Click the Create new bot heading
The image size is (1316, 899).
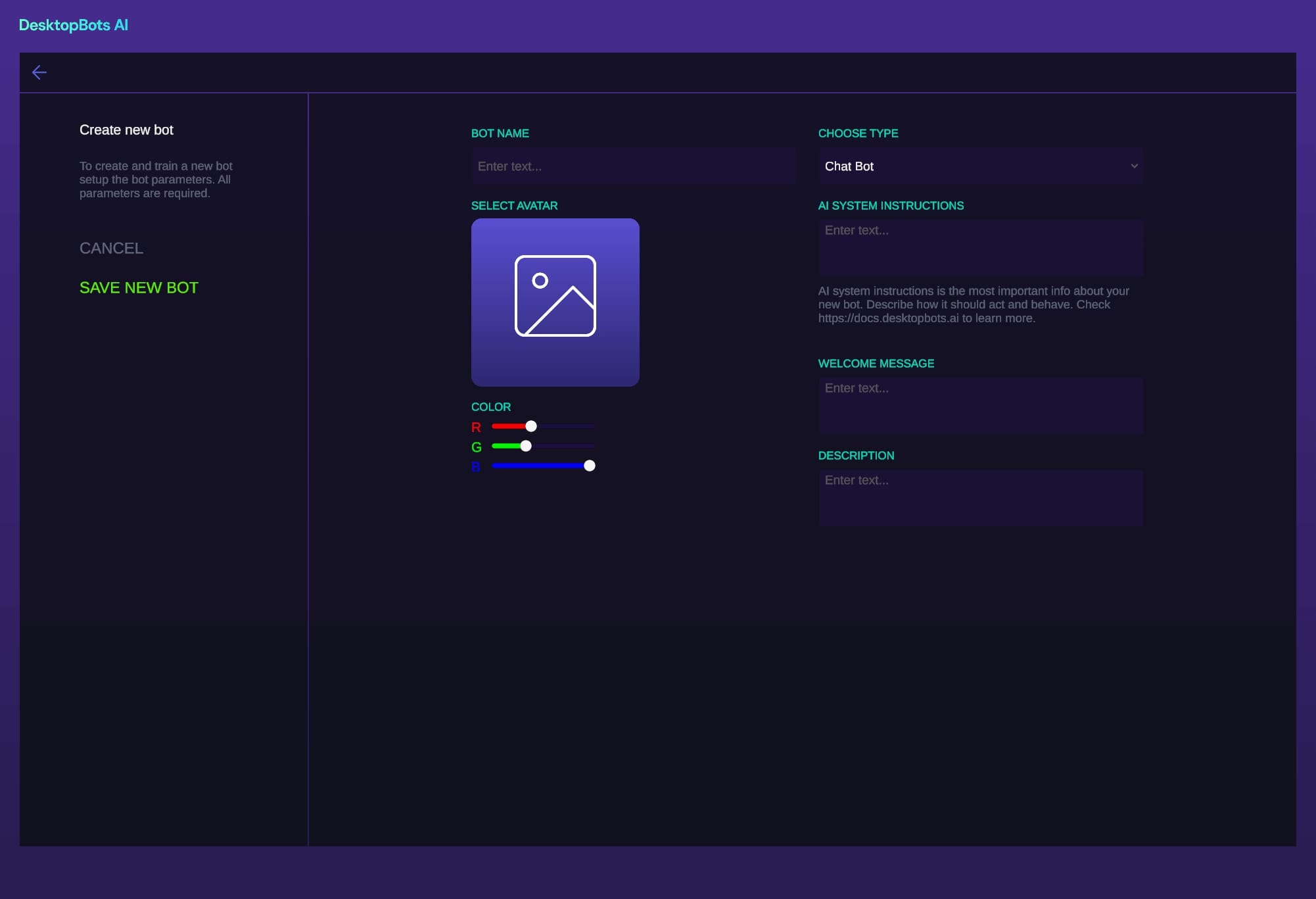coord(126,130)
